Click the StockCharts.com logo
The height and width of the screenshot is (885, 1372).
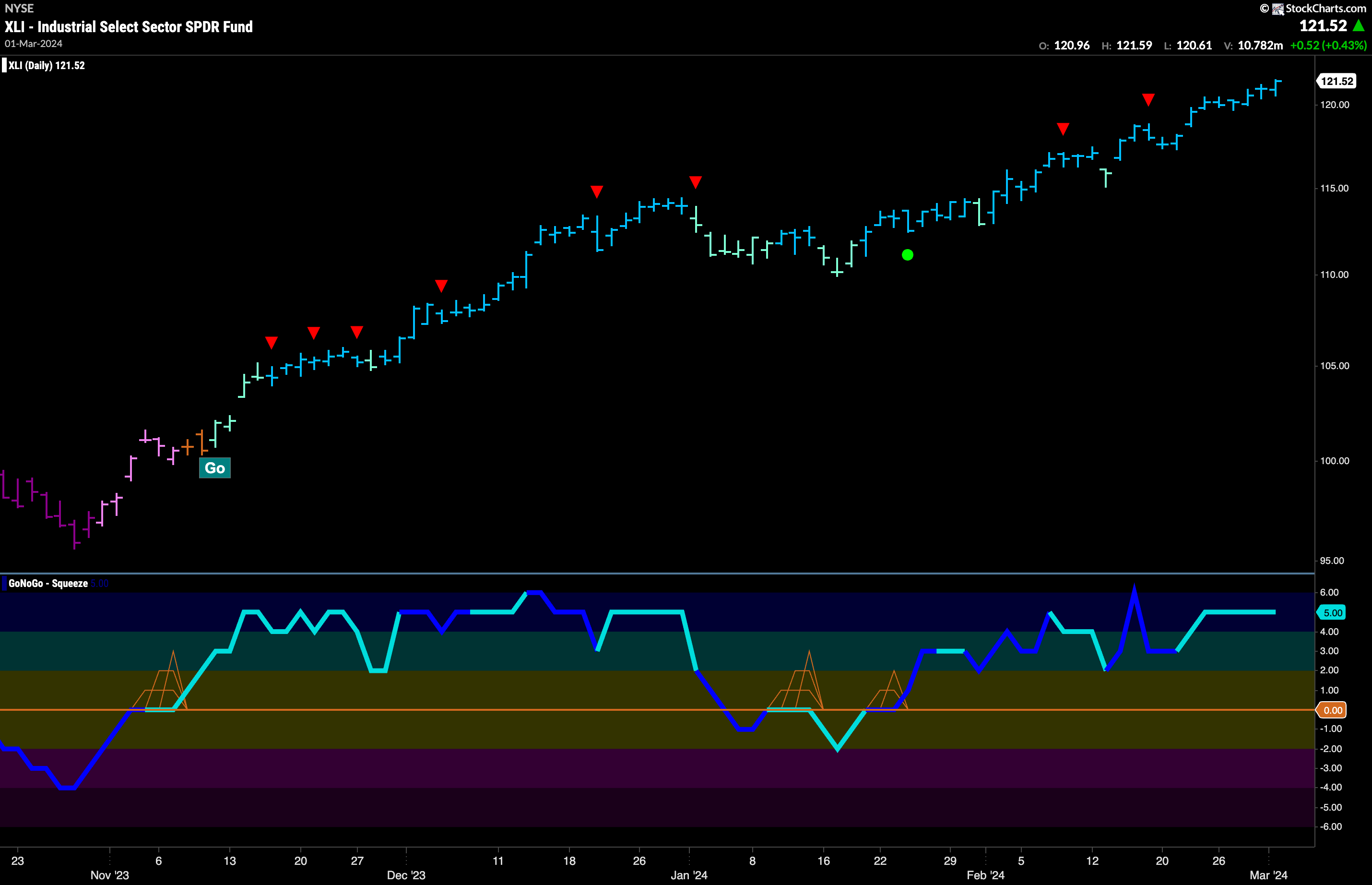[1313, 8]
